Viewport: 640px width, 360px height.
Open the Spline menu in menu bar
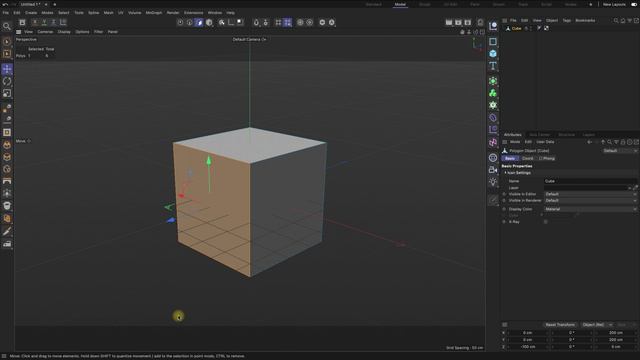93,13
